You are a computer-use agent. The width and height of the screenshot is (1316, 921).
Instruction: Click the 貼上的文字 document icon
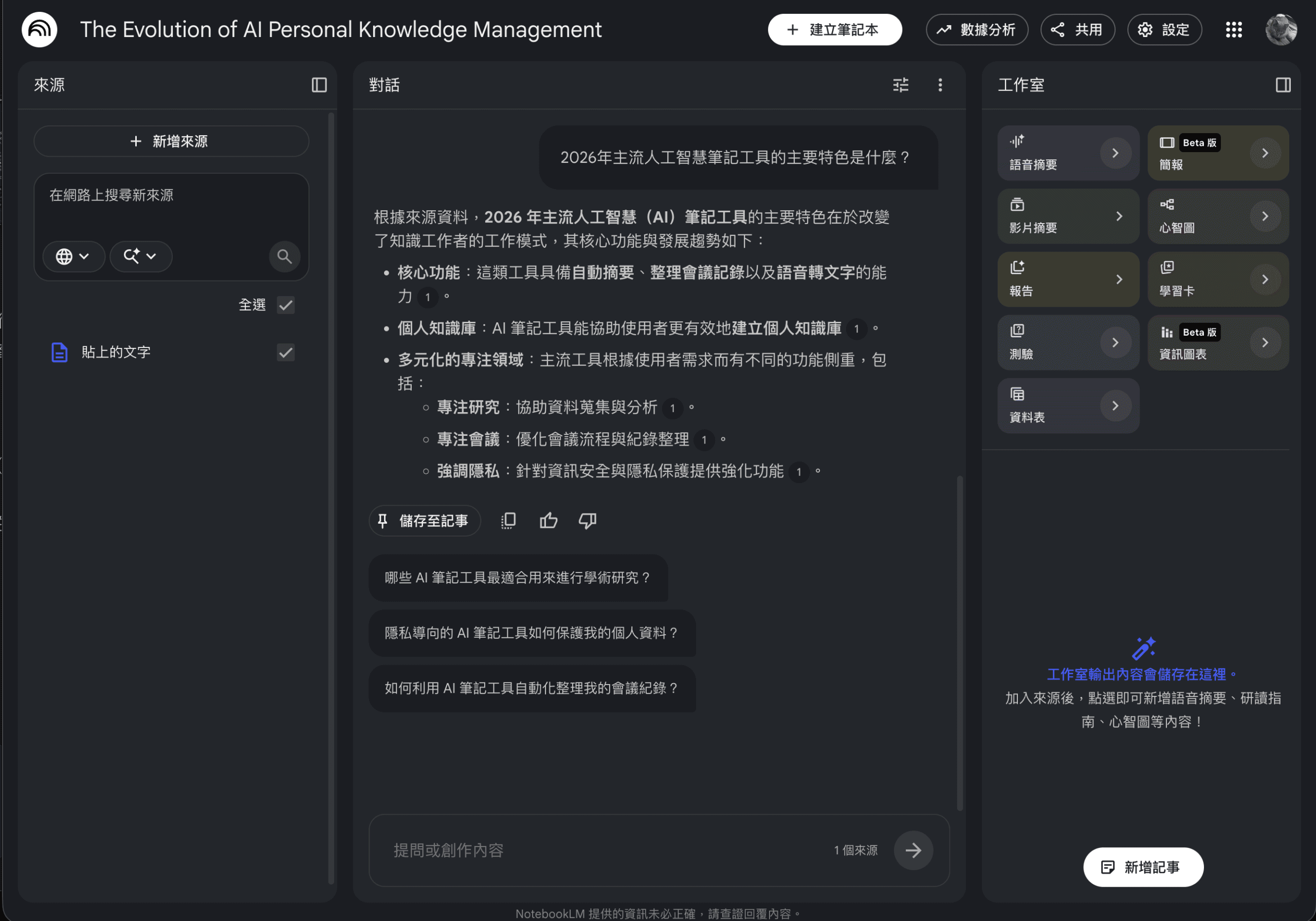[x=59, y=352]
